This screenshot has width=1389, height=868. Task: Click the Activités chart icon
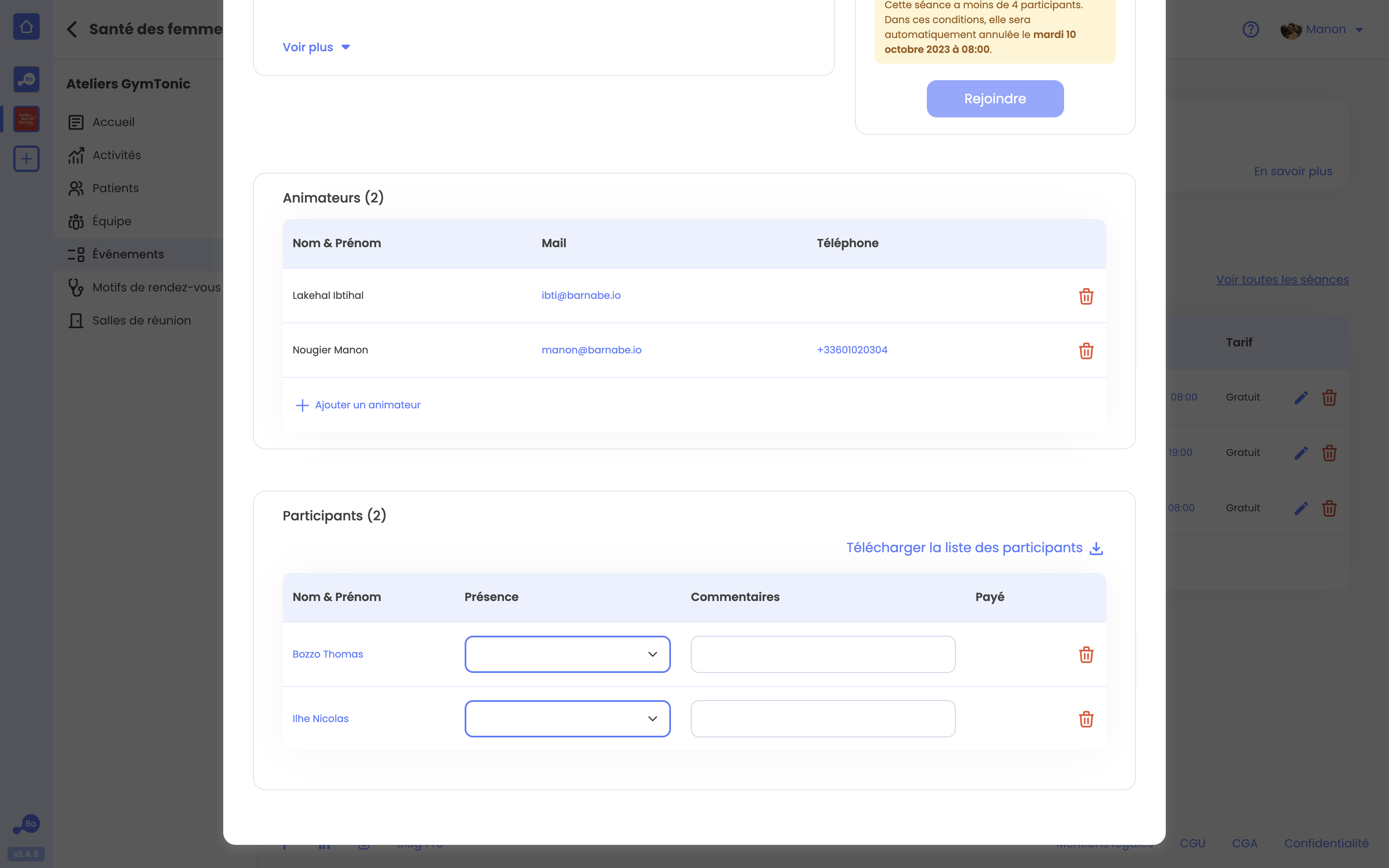pos(76,155)
